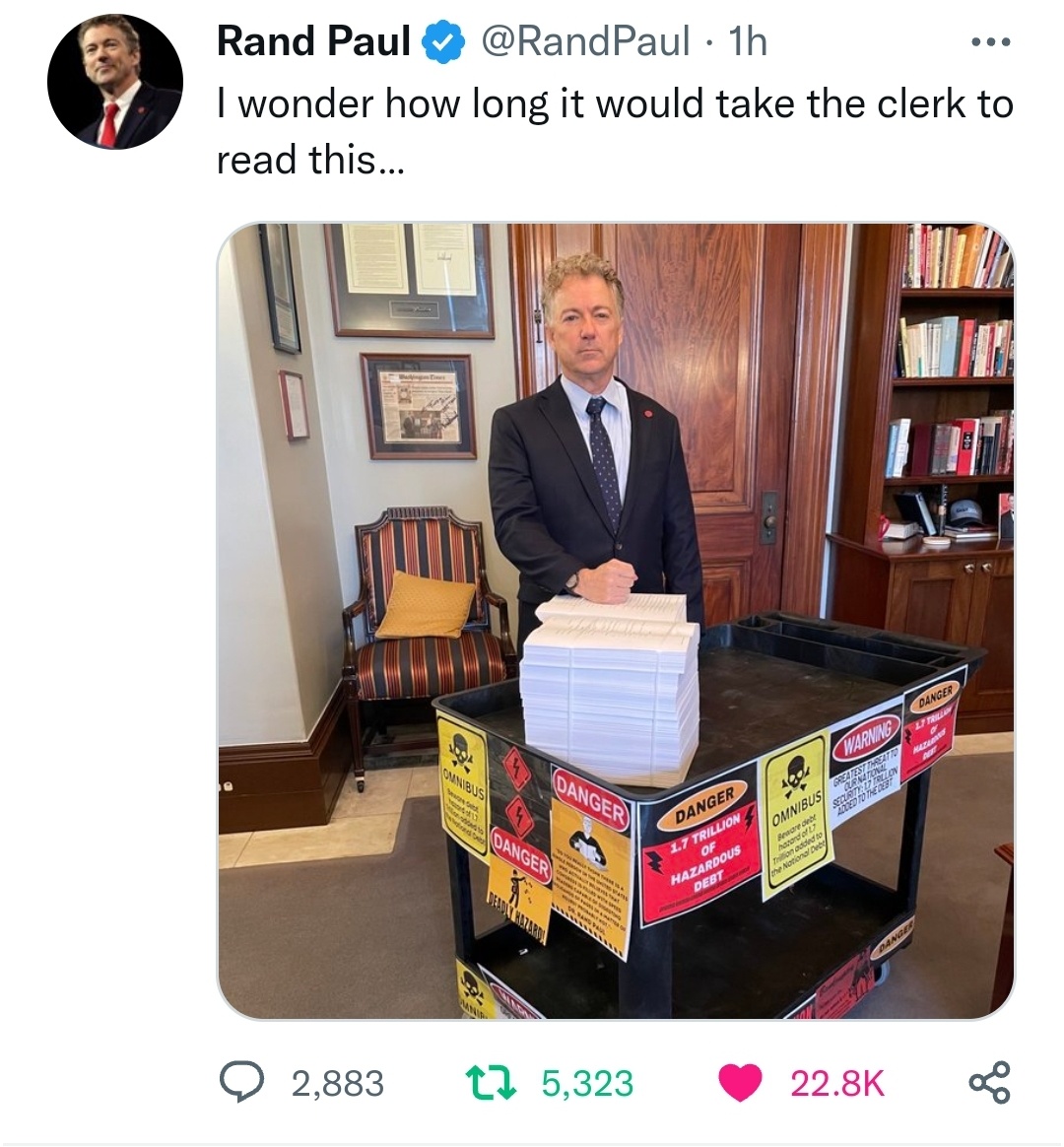Viewport: 1064px width, 1147px height.
Task: Open the share icon menu
Action: (989, 1083)
